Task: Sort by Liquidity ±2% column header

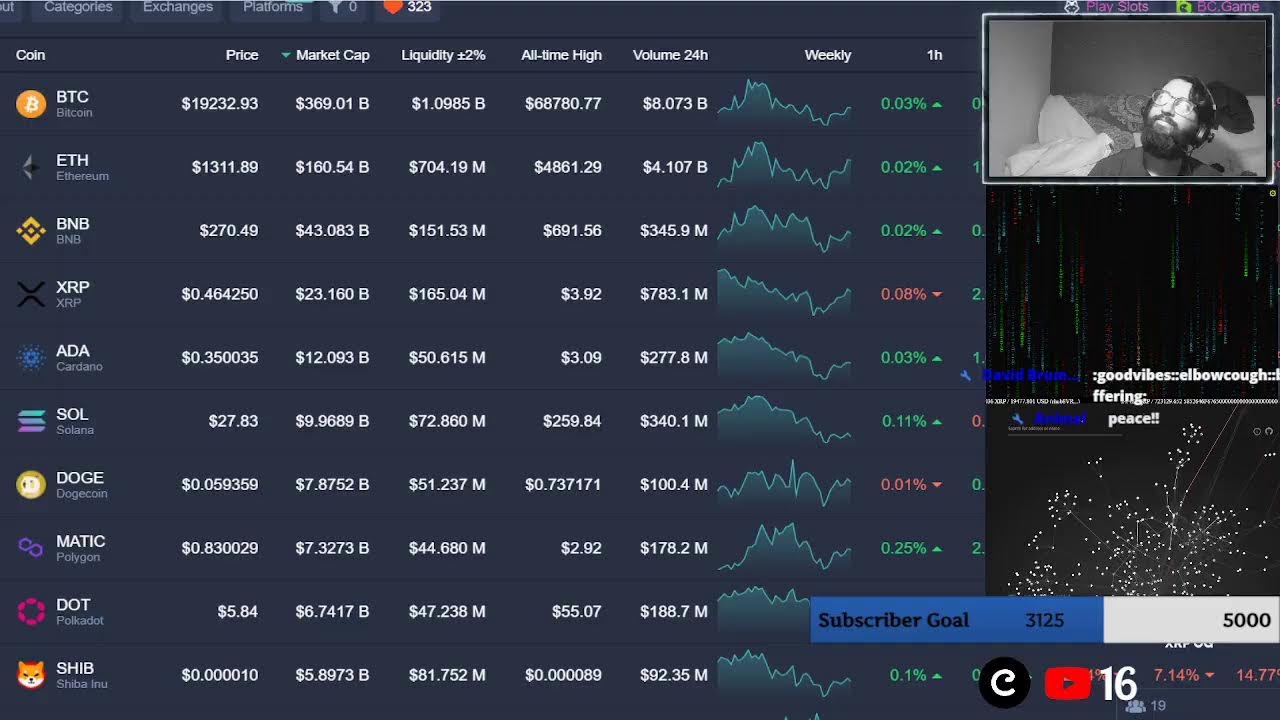Action: pos(443,55)
